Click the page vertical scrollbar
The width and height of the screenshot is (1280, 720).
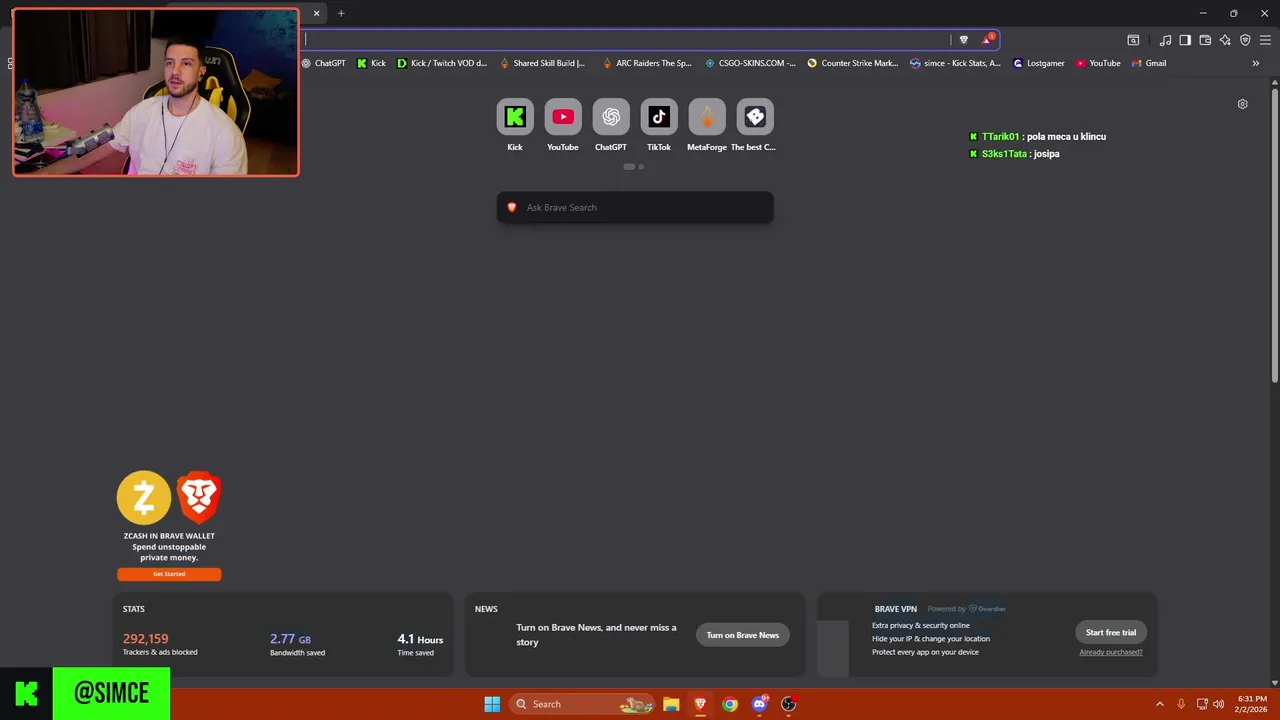(x=1275, y=237)
